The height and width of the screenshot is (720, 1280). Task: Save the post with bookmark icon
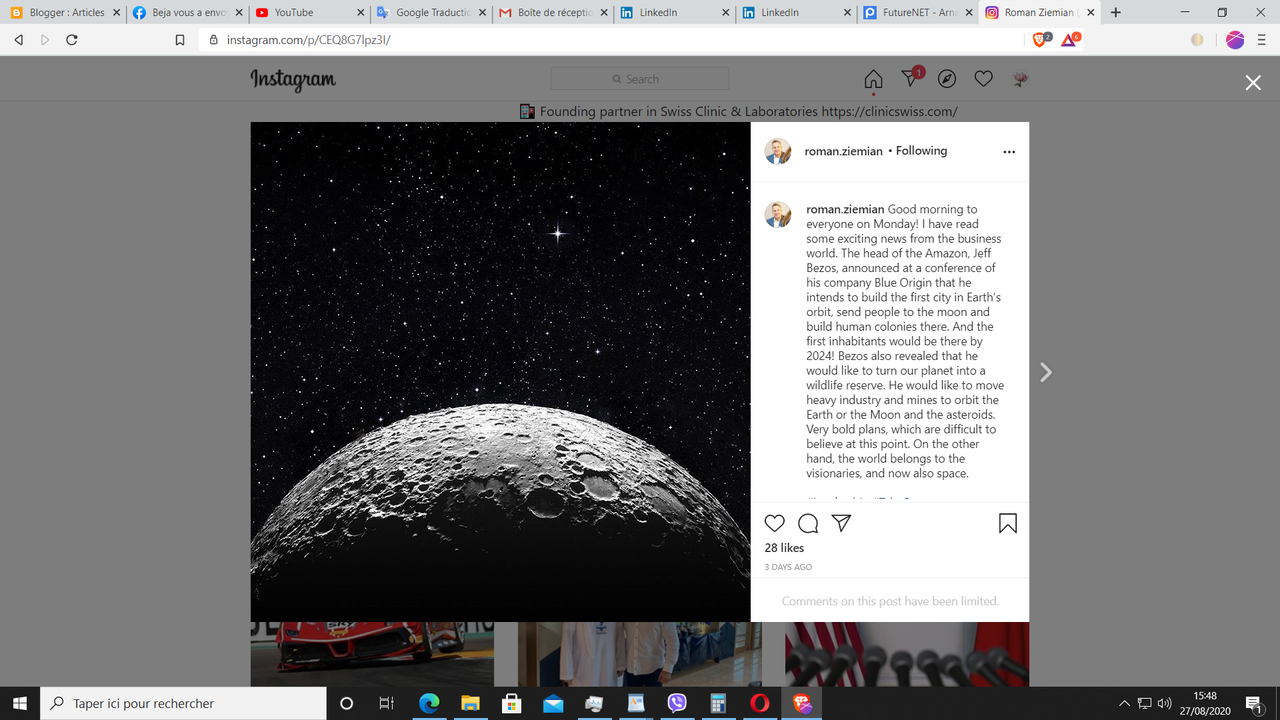click(1008, 523)
